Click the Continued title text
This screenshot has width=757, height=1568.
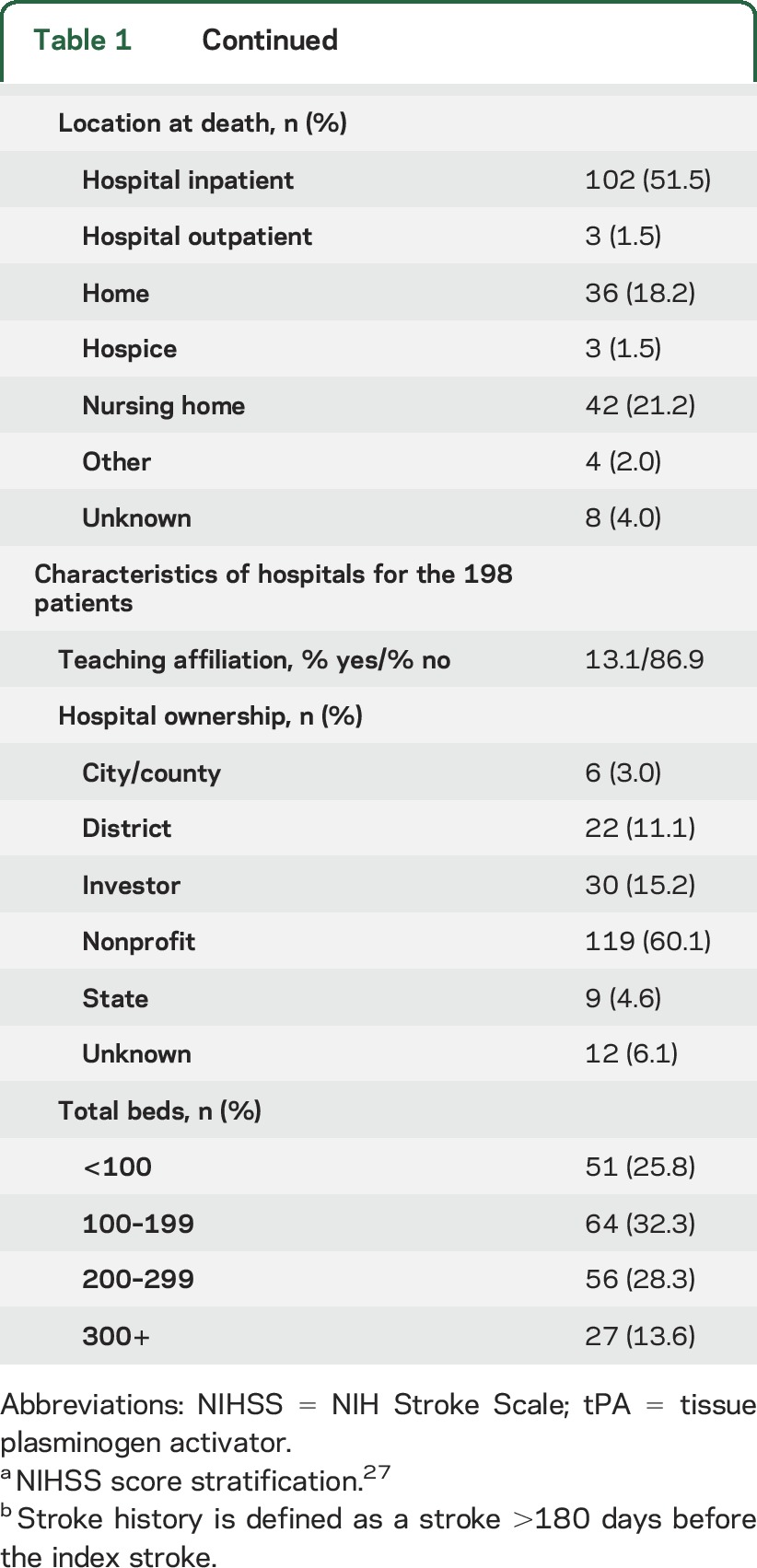[270, 41]
